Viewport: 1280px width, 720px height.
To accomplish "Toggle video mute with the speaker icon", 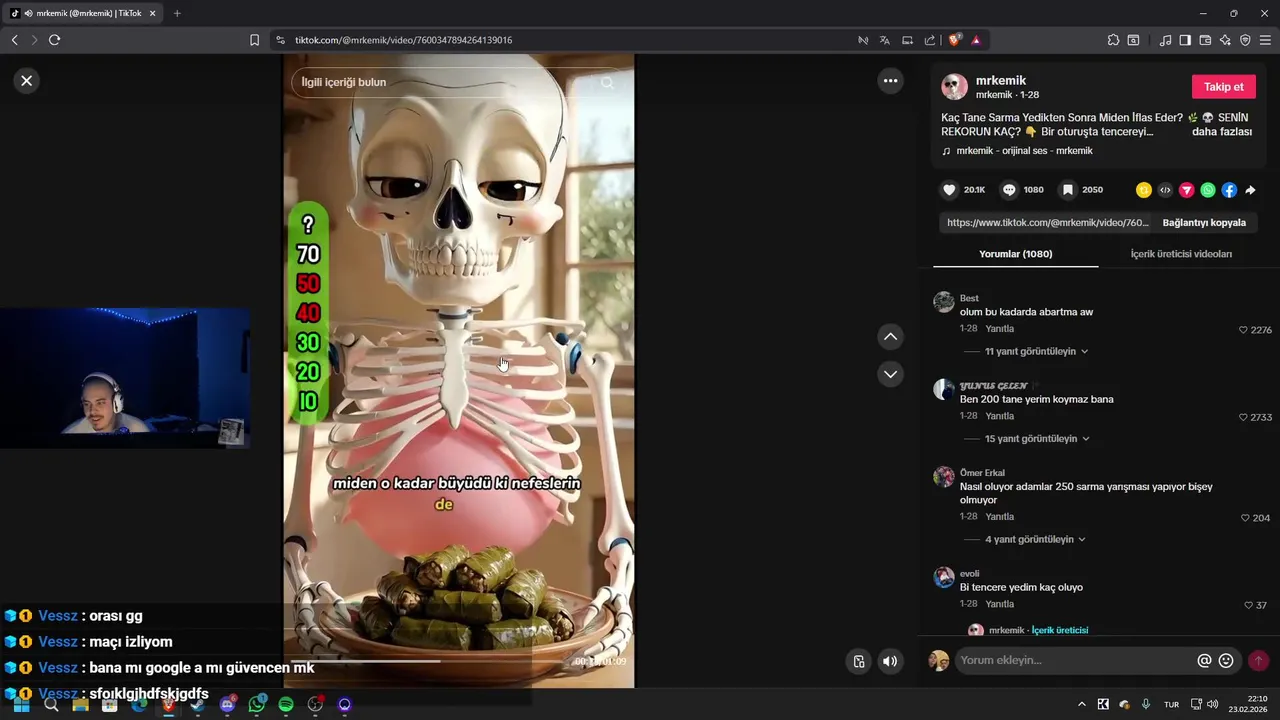I will click(x=889, y=661).
